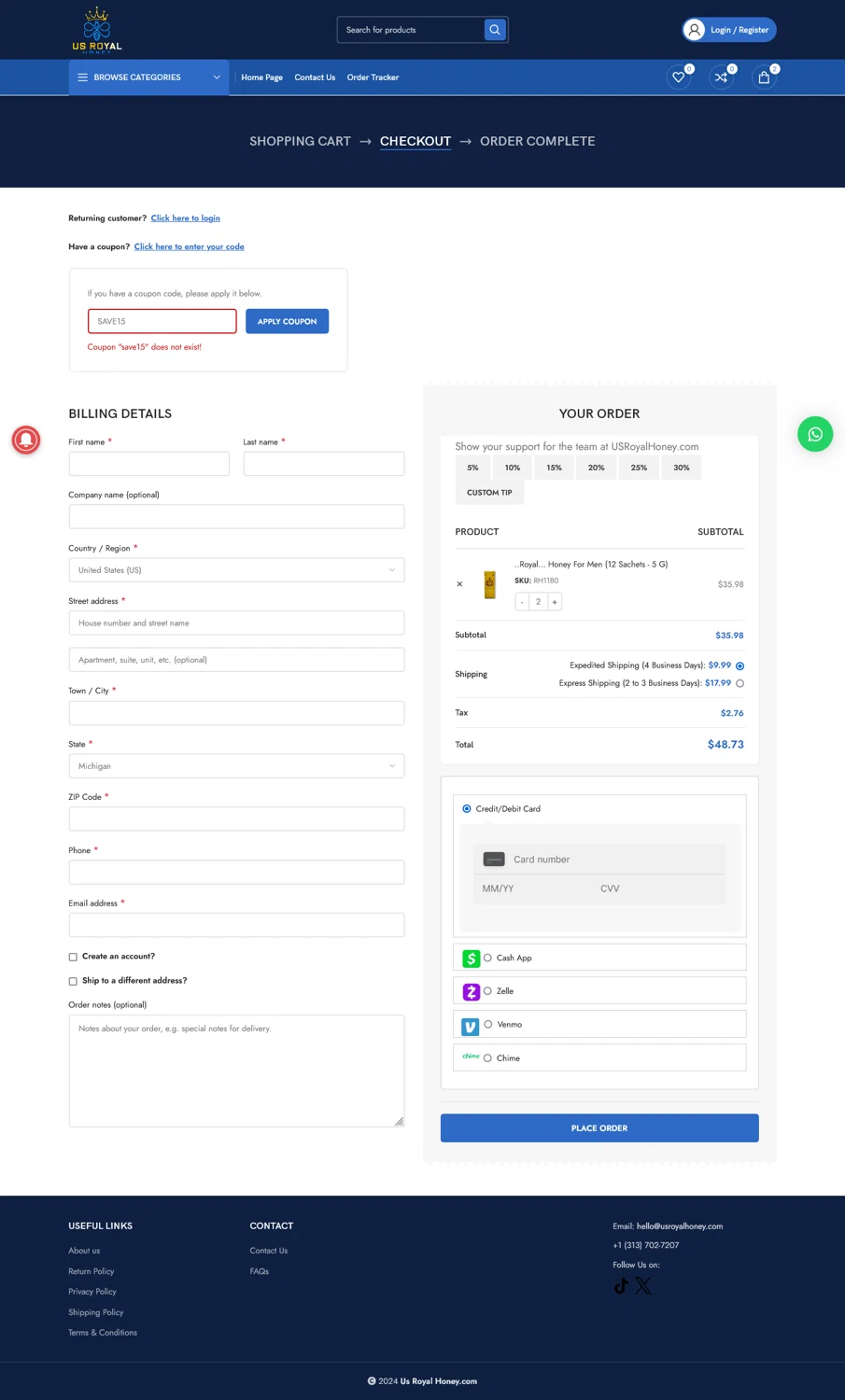The image size is (845, 1400).
Task: Open the Contact Us menu item
Action: (x=315, y=77)
